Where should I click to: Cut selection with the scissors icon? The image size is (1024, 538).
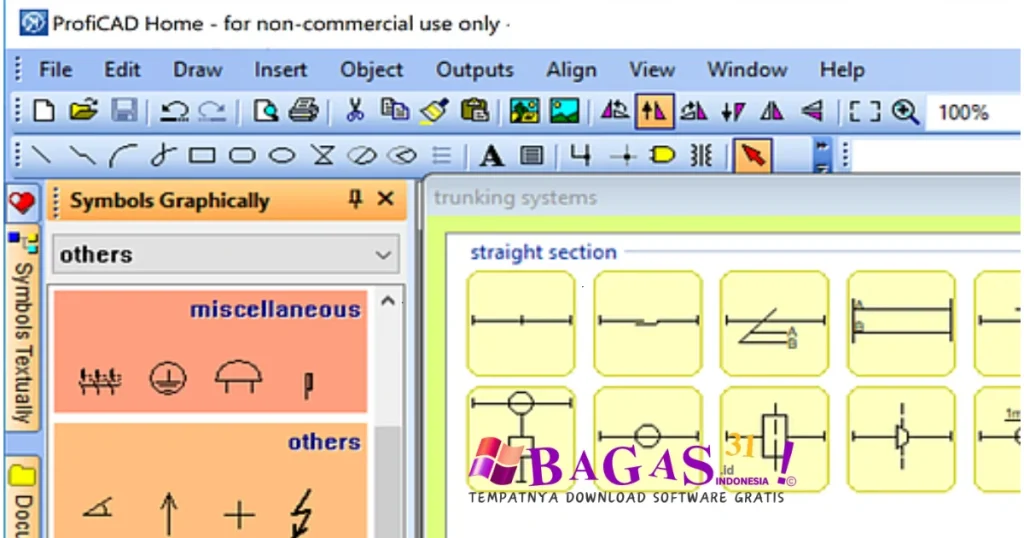(355, 111)
